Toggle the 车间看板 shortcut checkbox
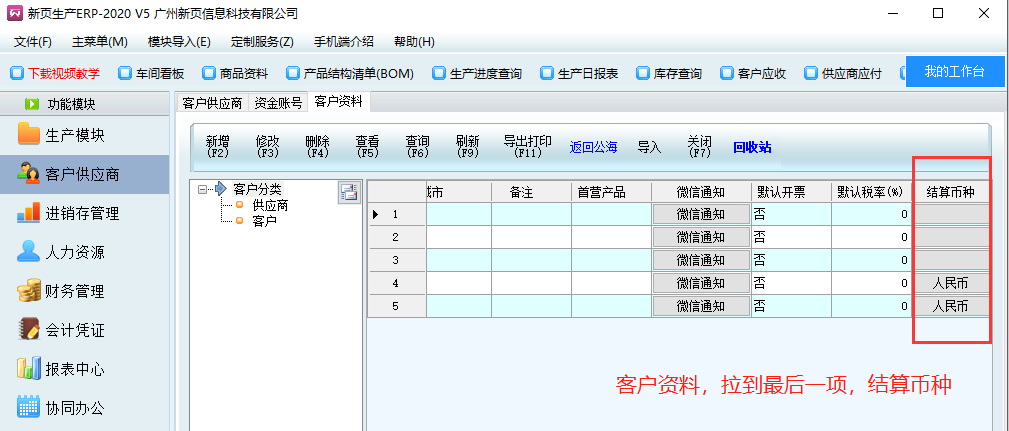 125,73
